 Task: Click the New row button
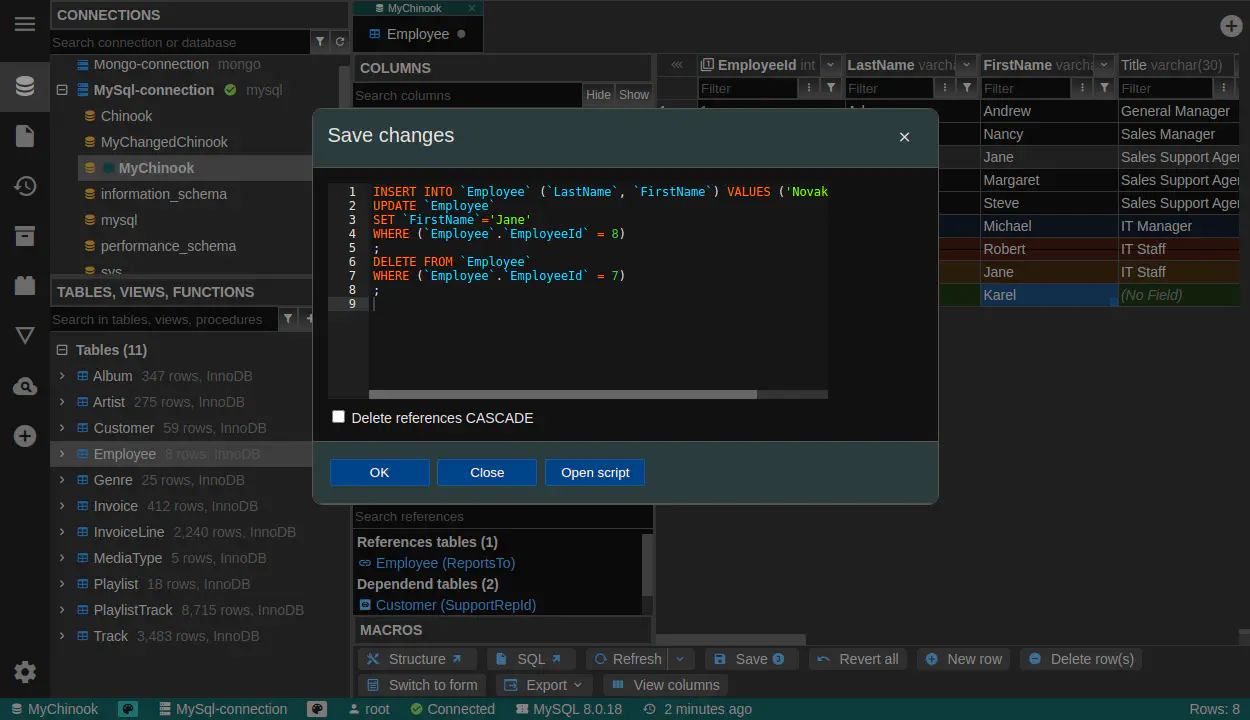point(964,659)
